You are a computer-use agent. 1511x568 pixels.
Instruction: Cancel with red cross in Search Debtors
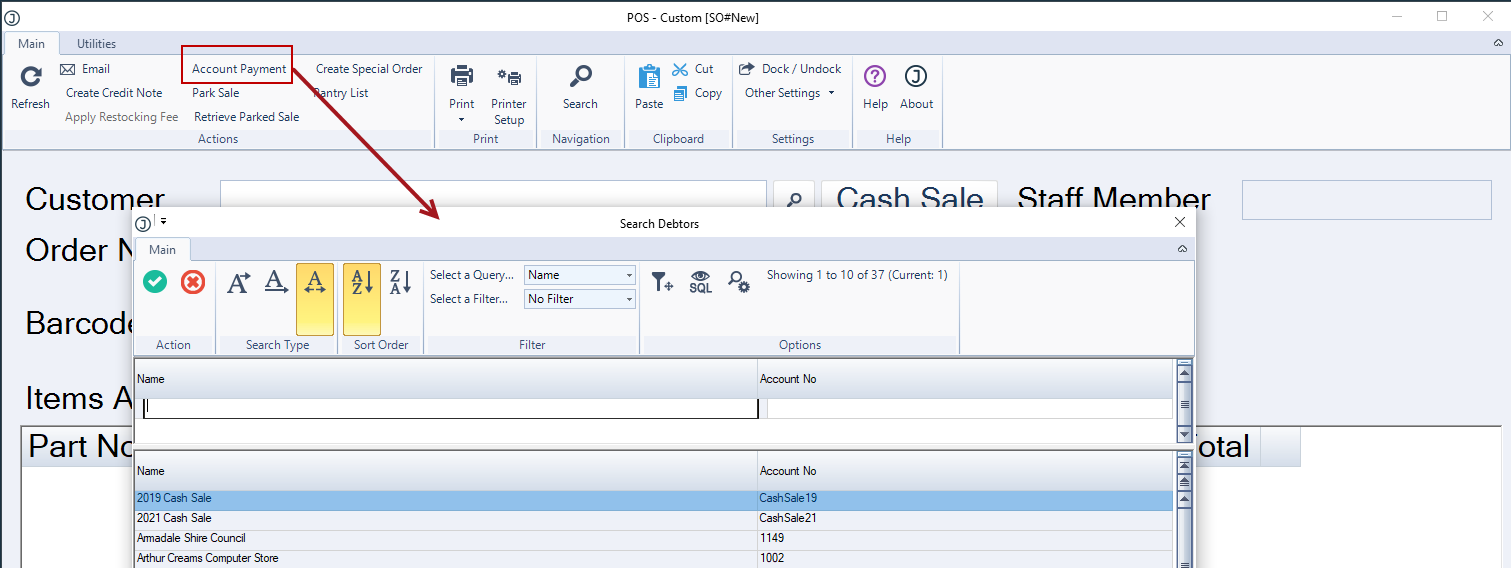(193, 282)
